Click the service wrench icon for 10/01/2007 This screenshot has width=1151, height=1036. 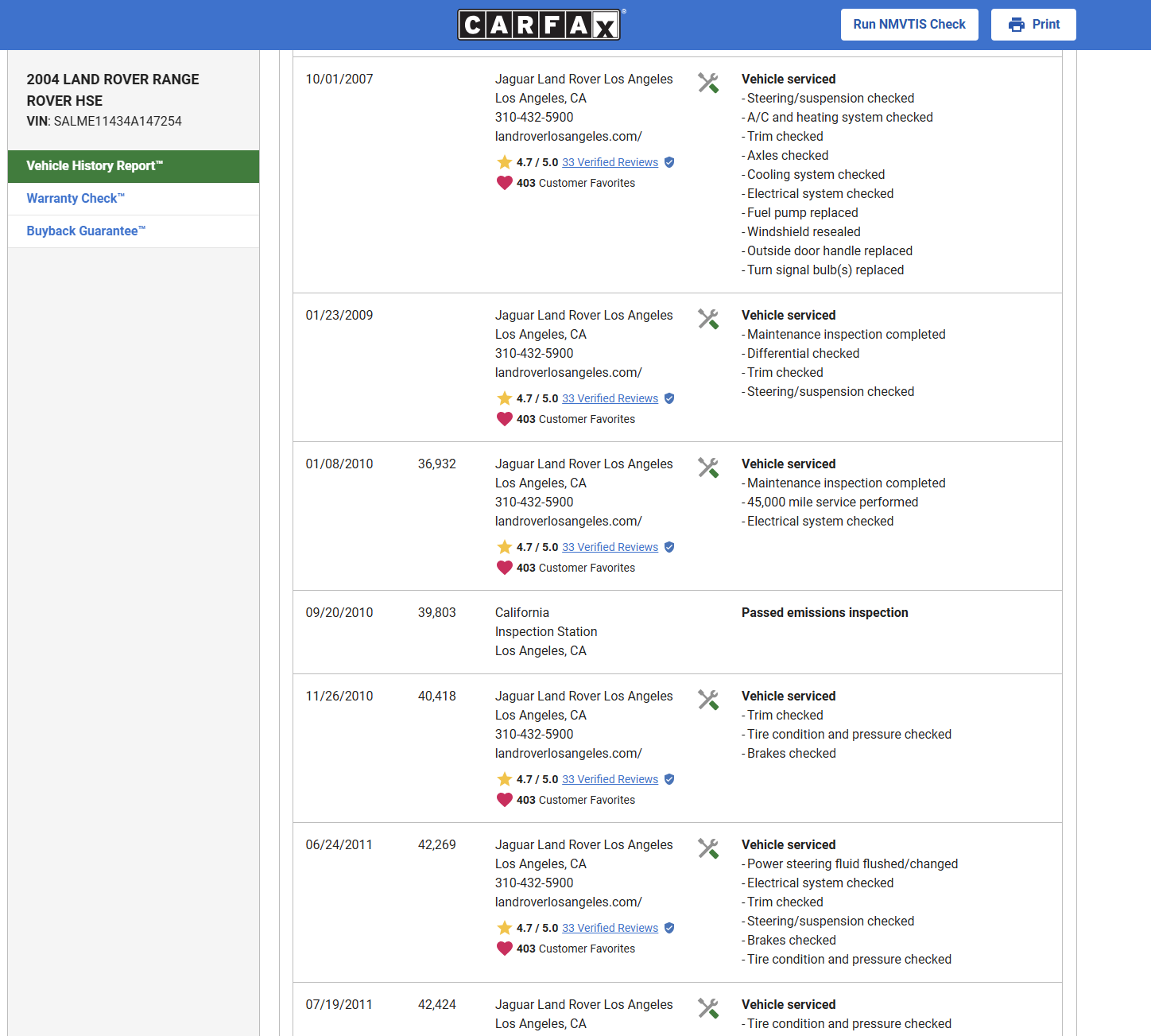[x=708, y=83]
